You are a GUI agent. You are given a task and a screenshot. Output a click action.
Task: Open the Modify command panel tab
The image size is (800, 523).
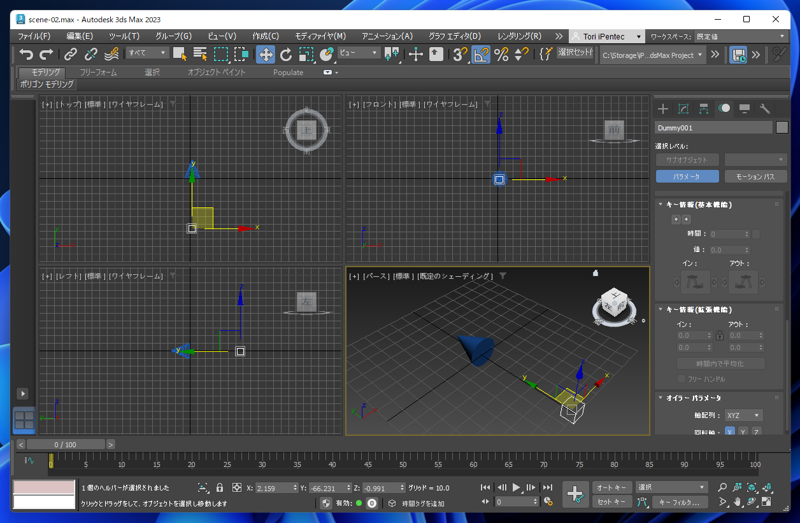pos(683,109)
